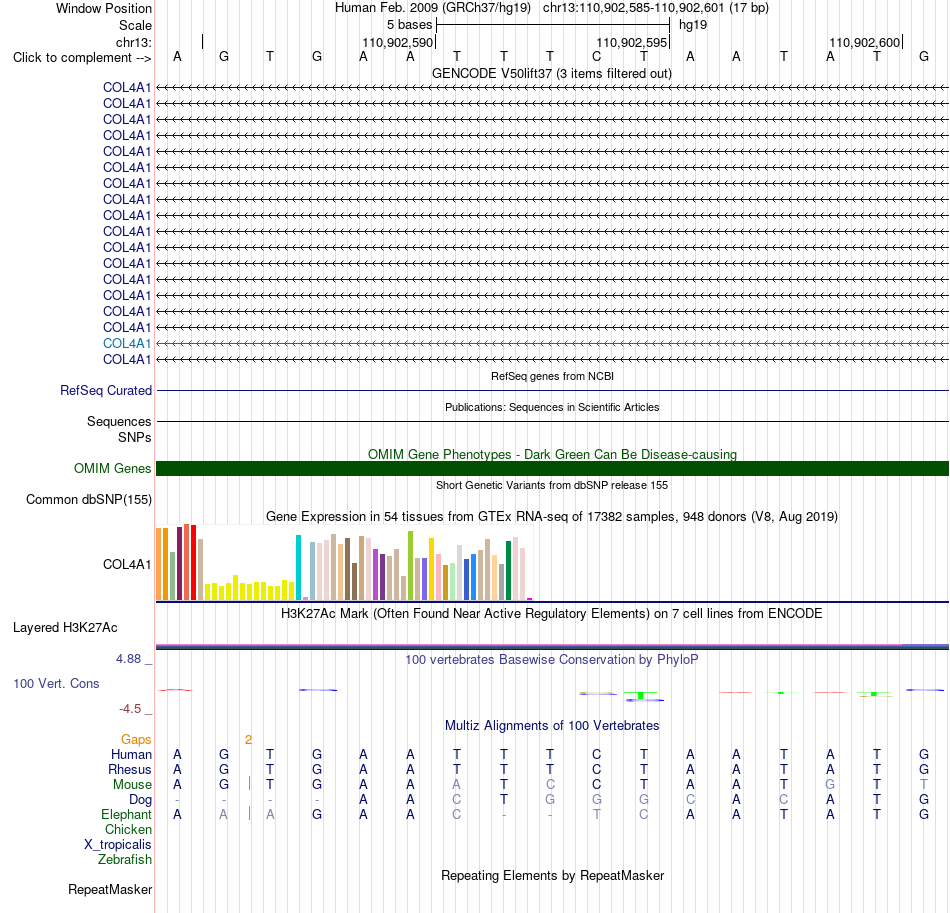This screenshot has width=950, height=913.
Task: Click the Chicken species label
Action: click(128, 830)
